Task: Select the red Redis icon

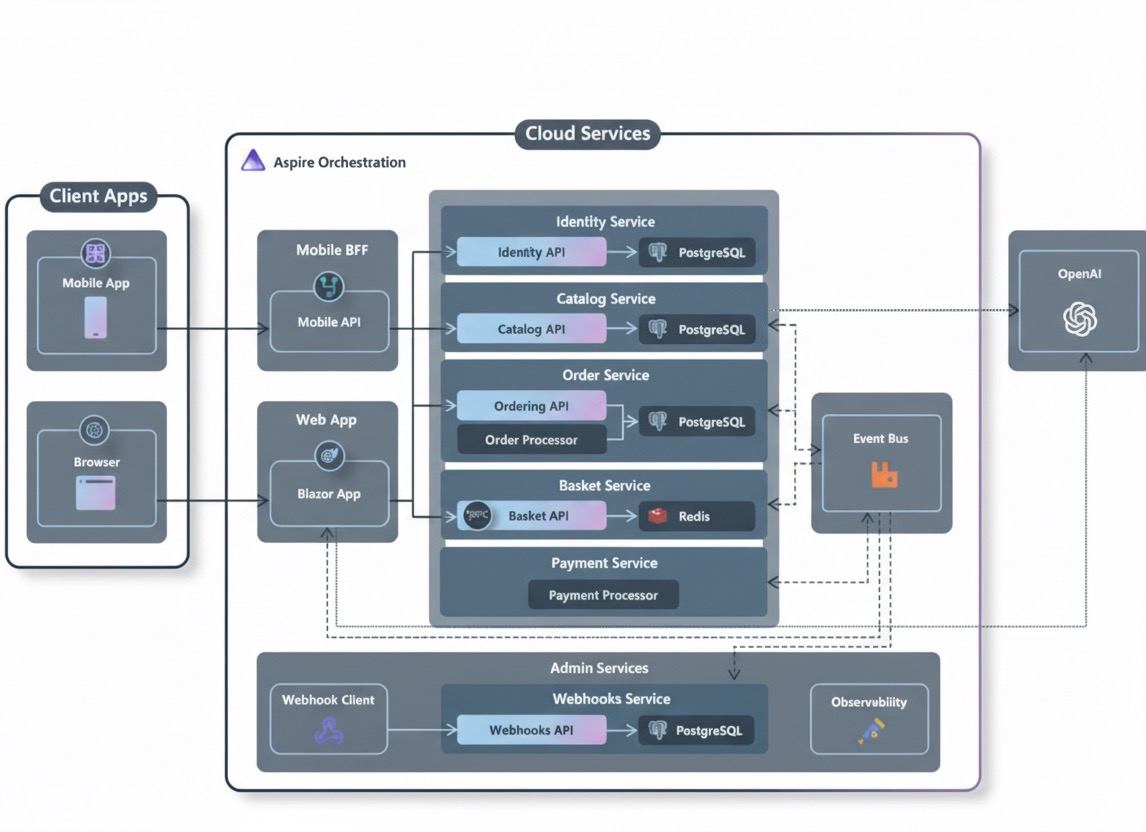Action: tap(657, 516)
